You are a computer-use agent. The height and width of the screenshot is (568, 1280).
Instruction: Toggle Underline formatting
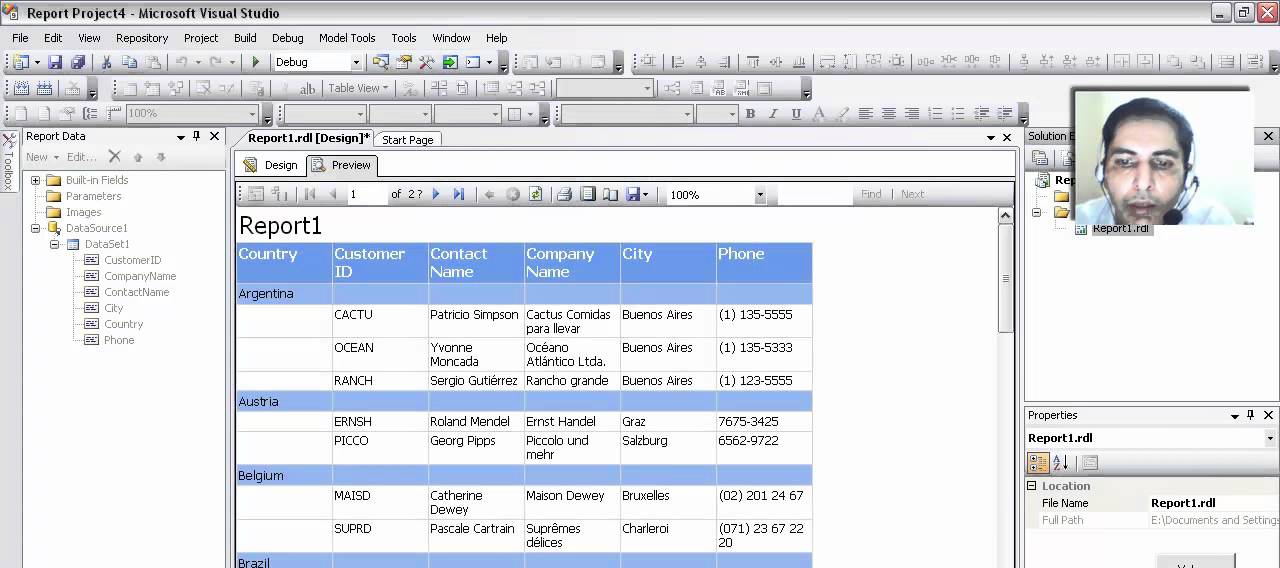point(796,114)
